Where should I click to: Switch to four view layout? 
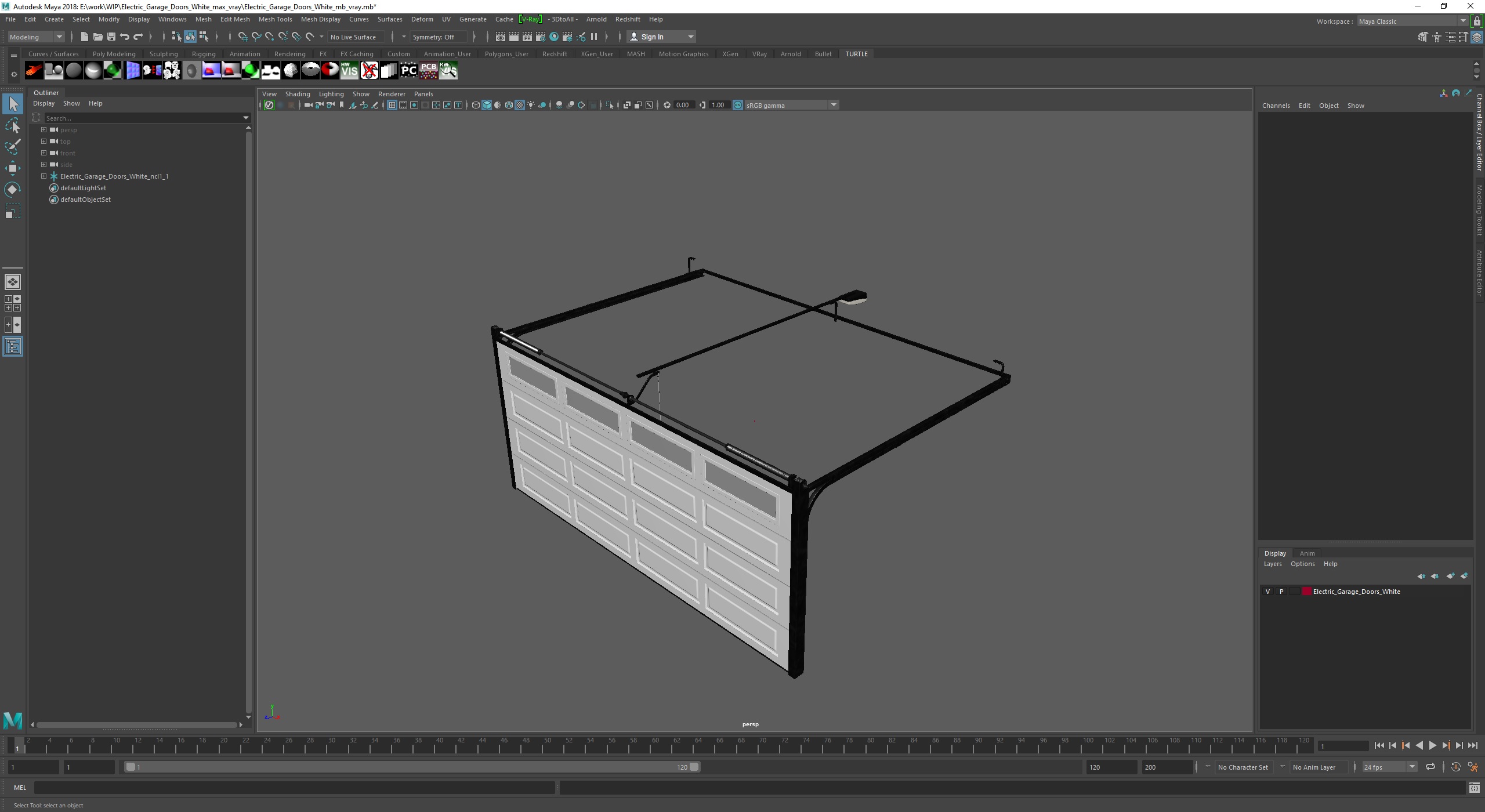pyautogui.click(x=13, y=303)
